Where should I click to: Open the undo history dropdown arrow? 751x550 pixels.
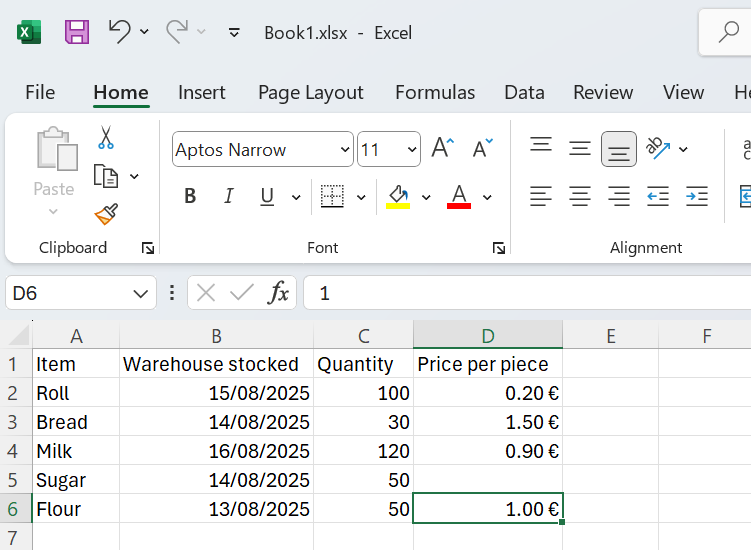click(x=144, y=32)
